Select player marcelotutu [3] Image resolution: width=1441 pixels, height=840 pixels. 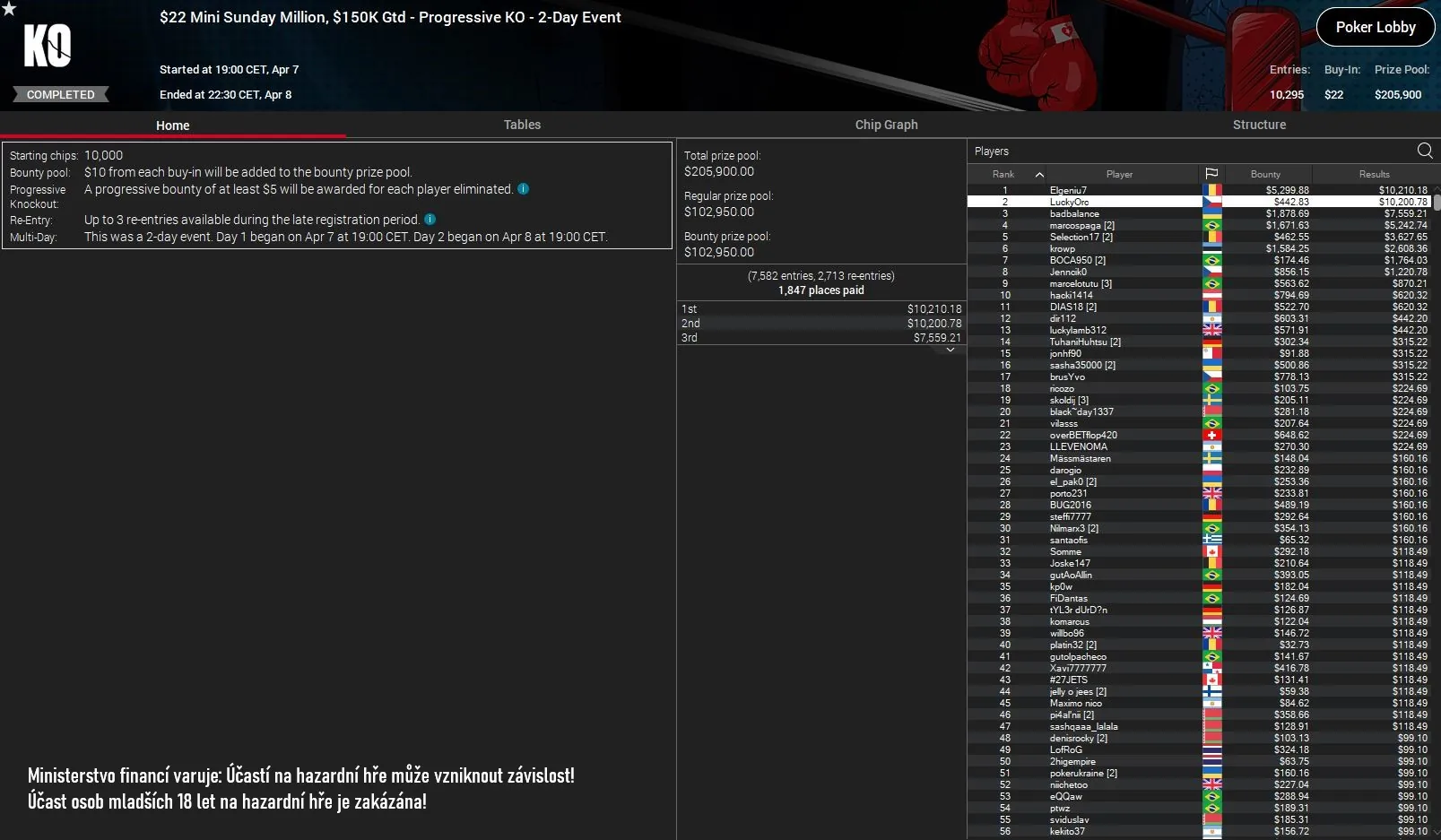(x=1200, y=283)
